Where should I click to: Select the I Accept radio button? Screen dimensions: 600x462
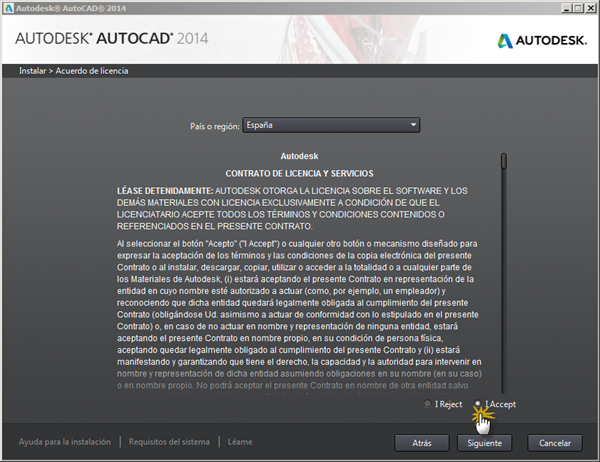478,403
